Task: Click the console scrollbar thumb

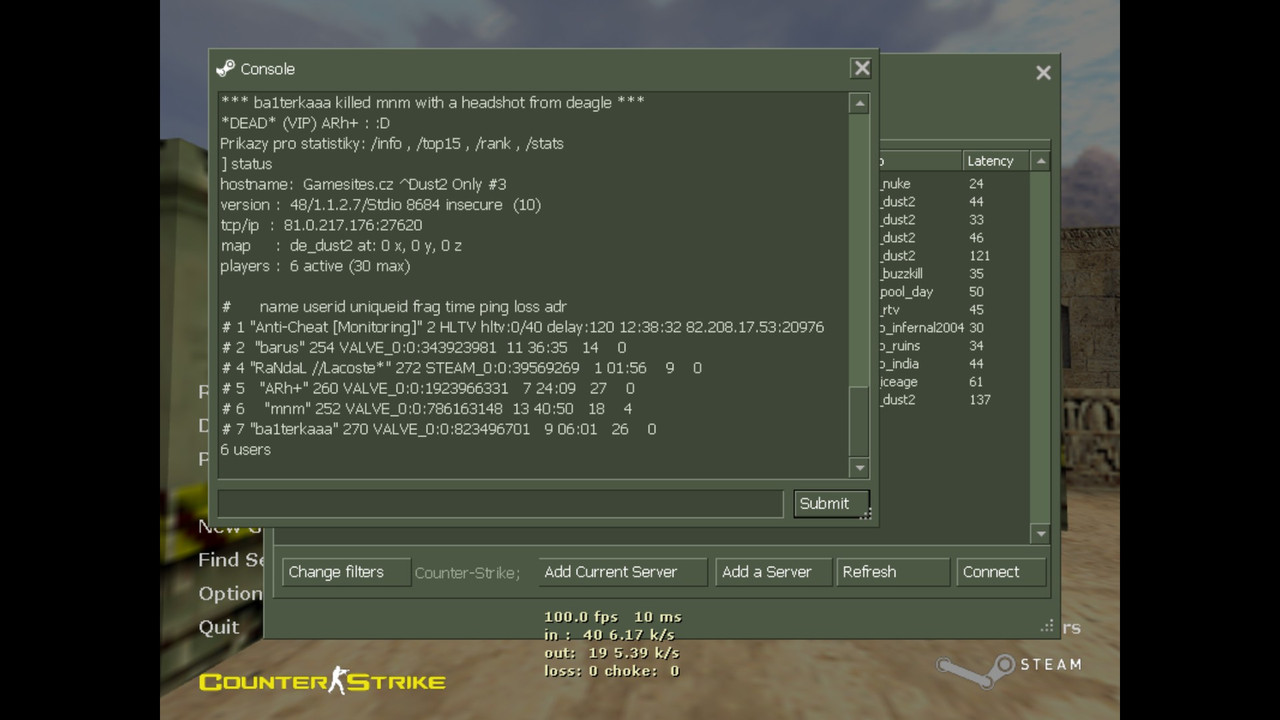Action: pos(859,421)
